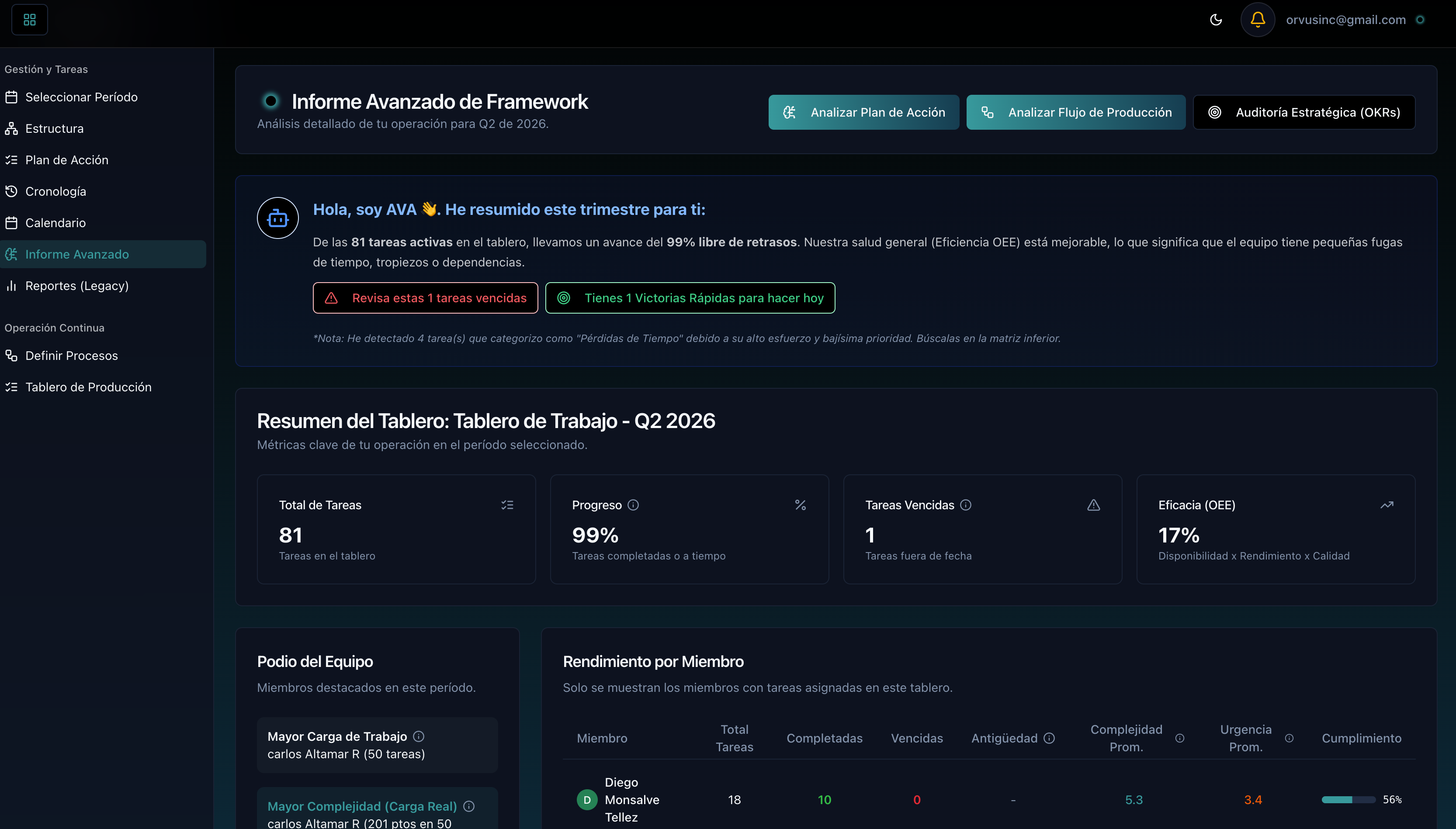Open Plan de Acción in the sidebar
Image resolution: width=1456 pixels, height=829 pixels.
[x=103, y=160]
